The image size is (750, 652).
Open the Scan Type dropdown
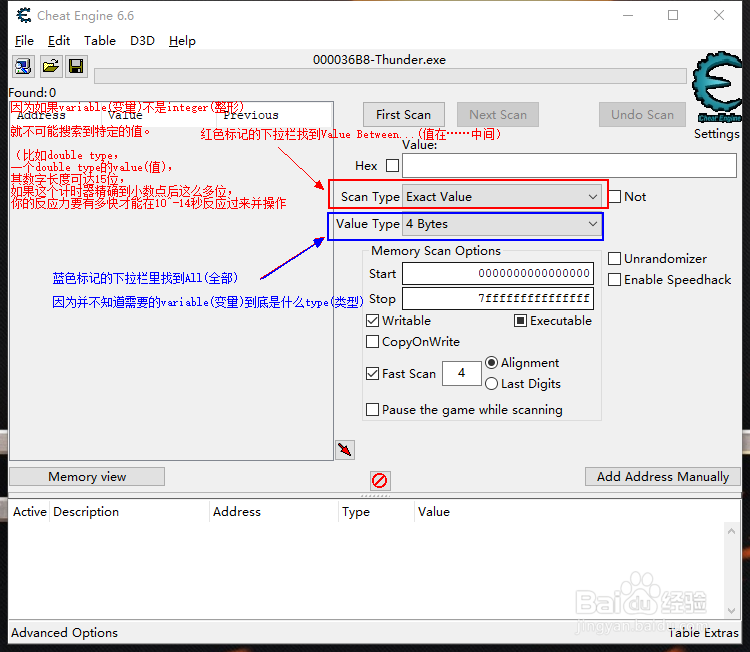502,197
